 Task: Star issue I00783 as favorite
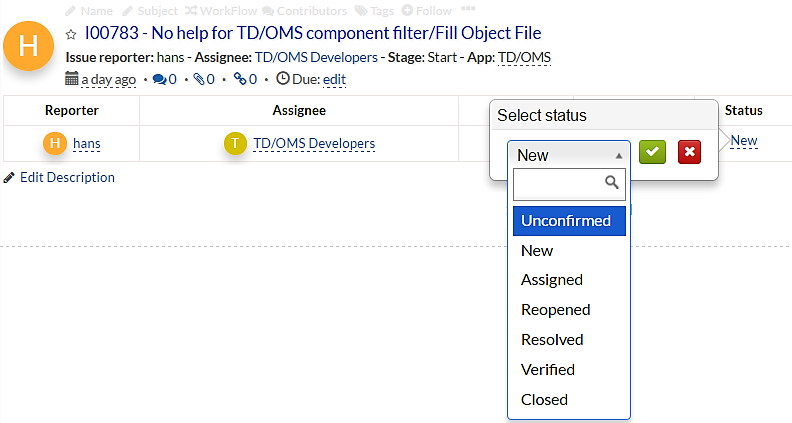71,34
